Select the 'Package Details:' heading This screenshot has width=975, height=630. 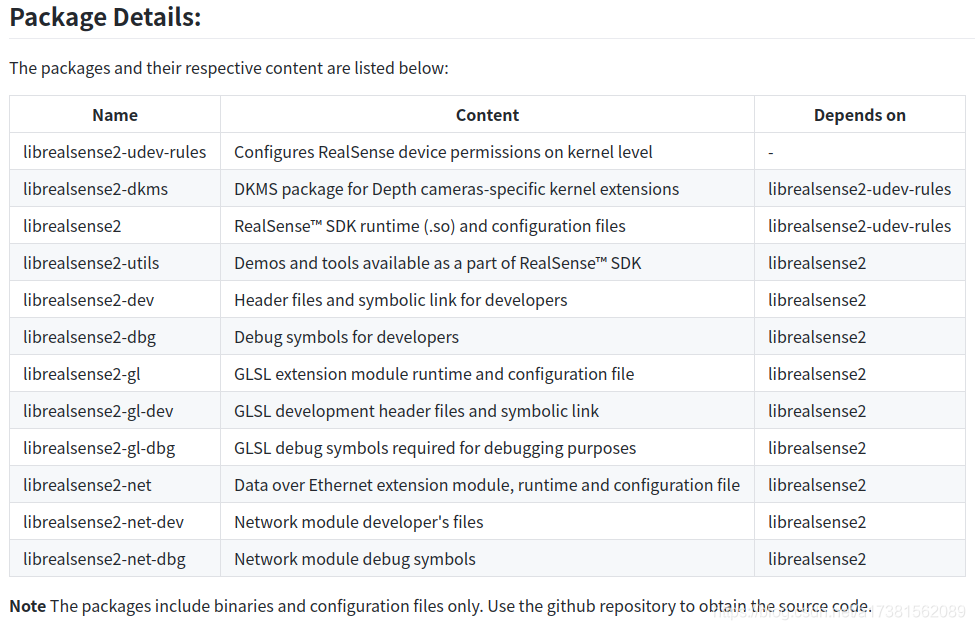coord(105,17)
